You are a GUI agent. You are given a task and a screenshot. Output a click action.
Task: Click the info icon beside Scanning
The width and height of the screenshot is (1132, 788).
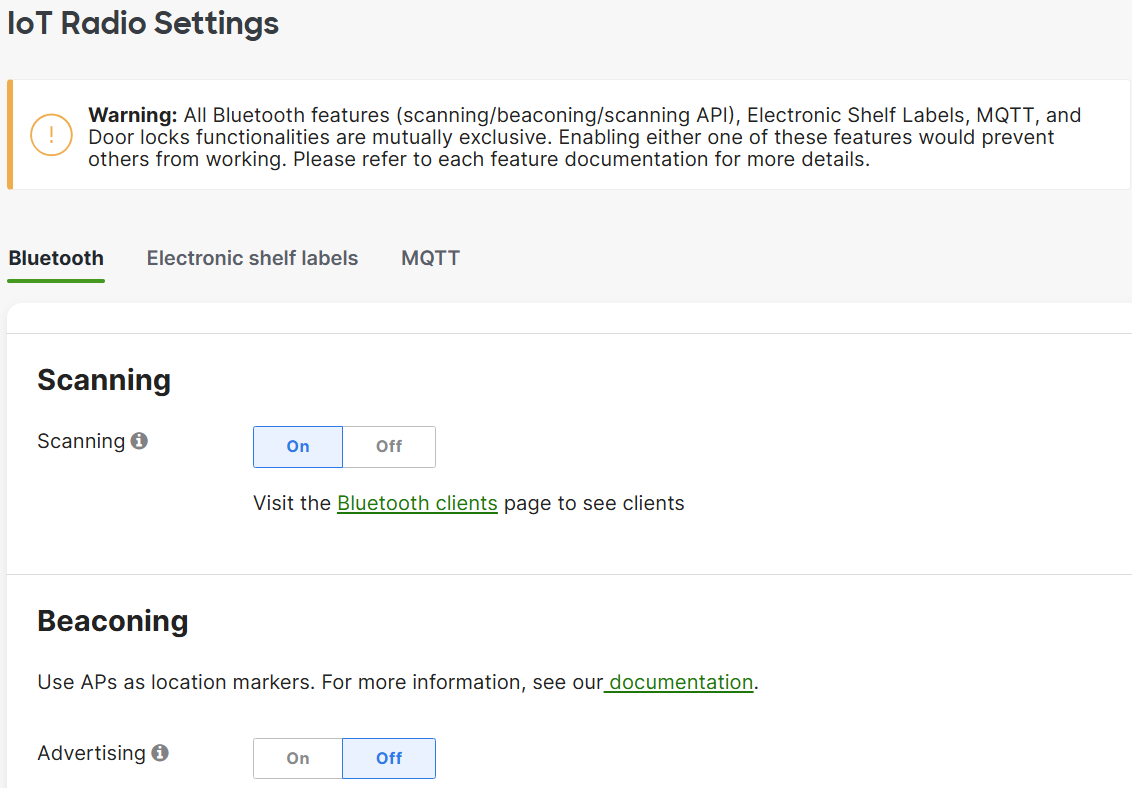pyautogui.click(x=139, y=441)
